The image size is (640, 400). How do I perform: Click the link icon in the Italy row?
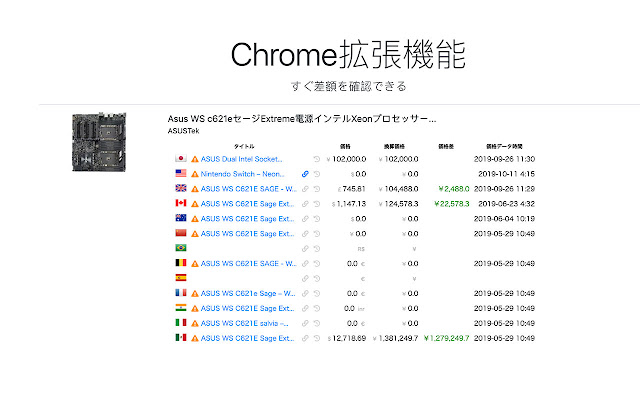click(x=305, y=324)
